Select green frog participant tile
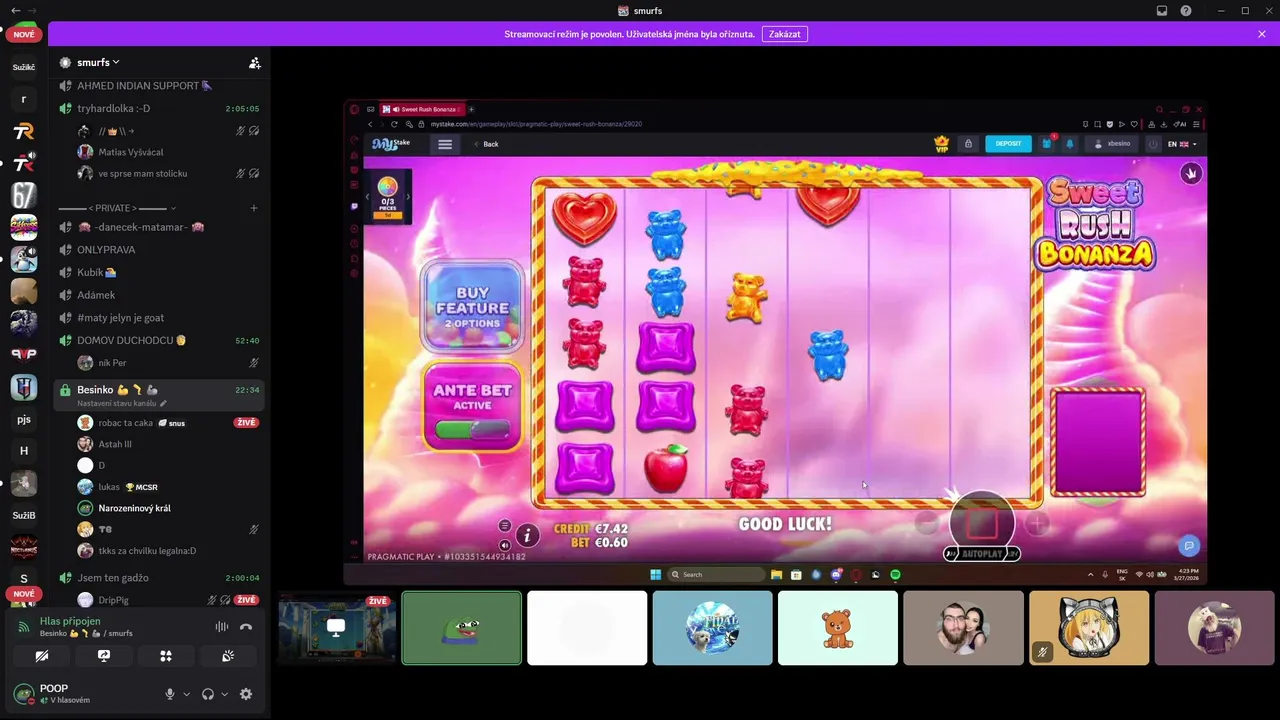Viewport: 1280px width, 720px height. point(462,628)
